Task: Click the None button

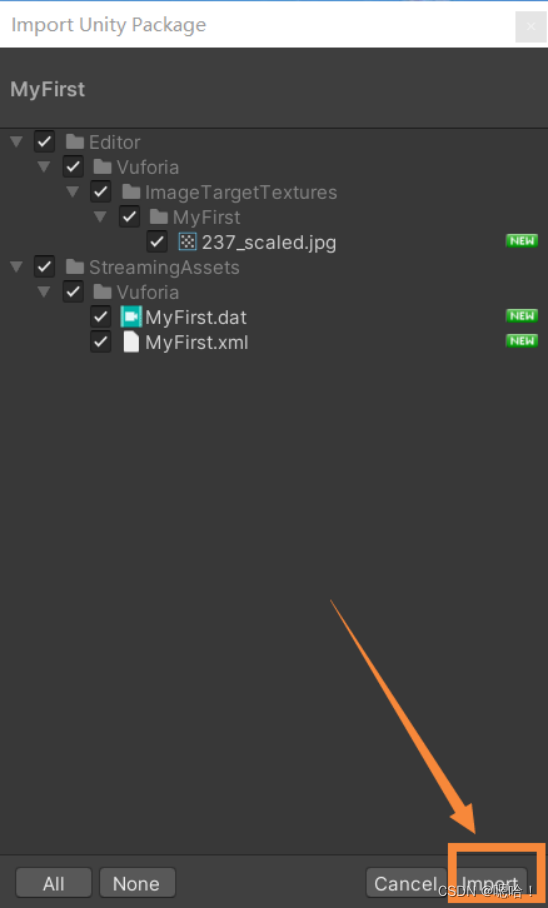Action: click(137, 883)
